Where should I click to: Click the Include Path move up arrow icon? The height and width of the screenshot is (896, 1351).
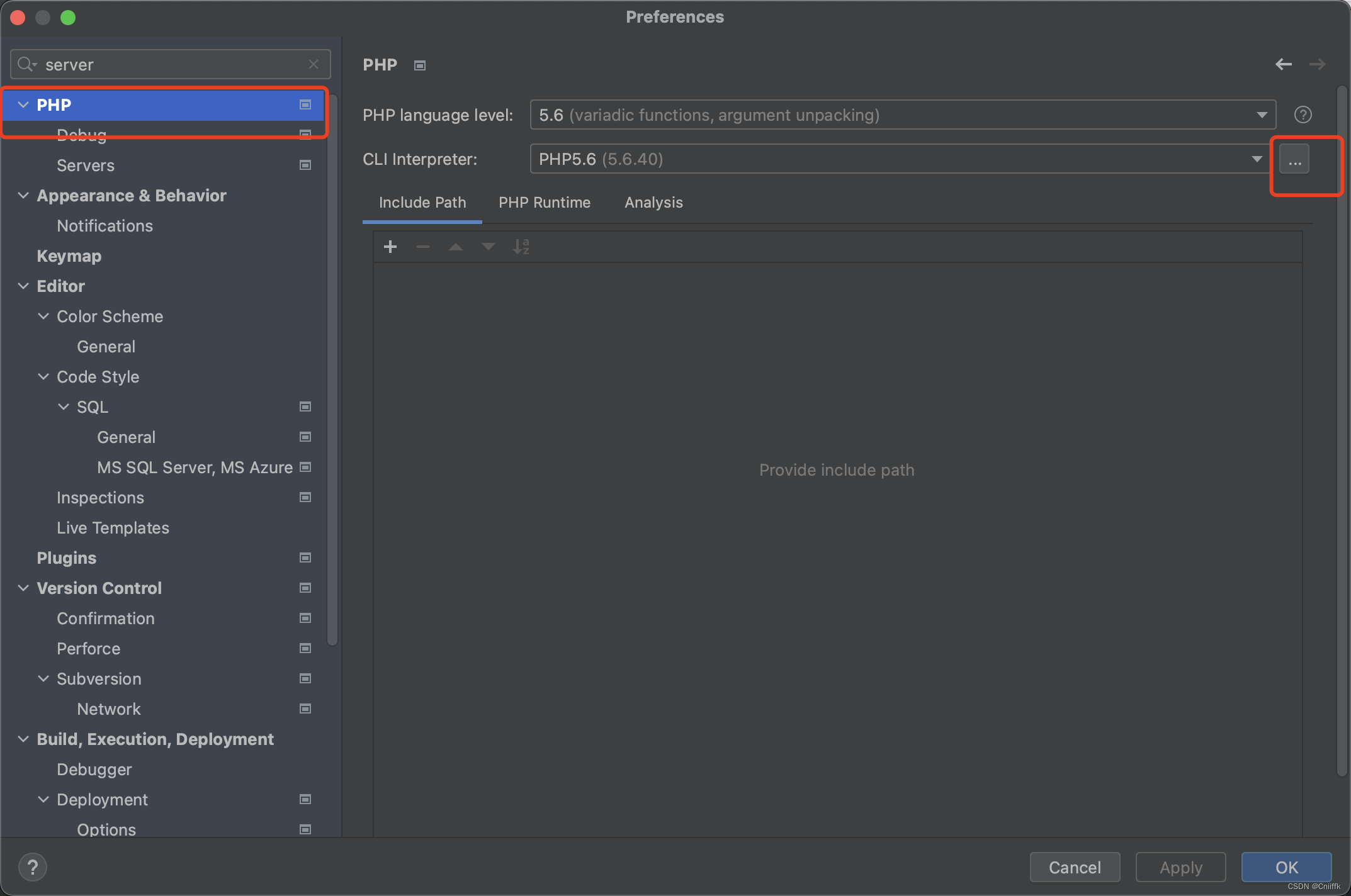click(x=456, y=246)
